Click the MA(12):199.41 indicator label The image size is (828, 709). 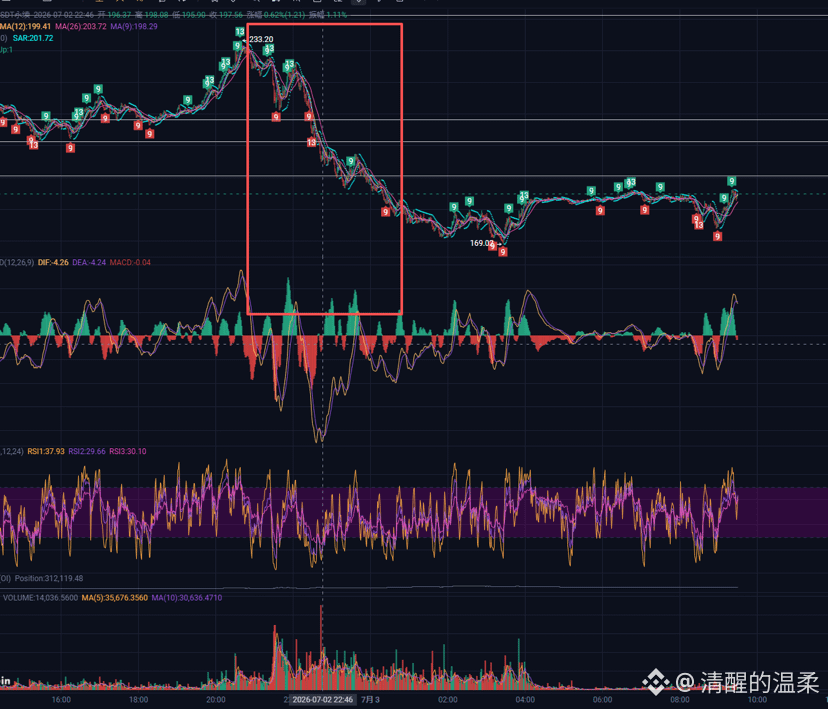[25, 26]
